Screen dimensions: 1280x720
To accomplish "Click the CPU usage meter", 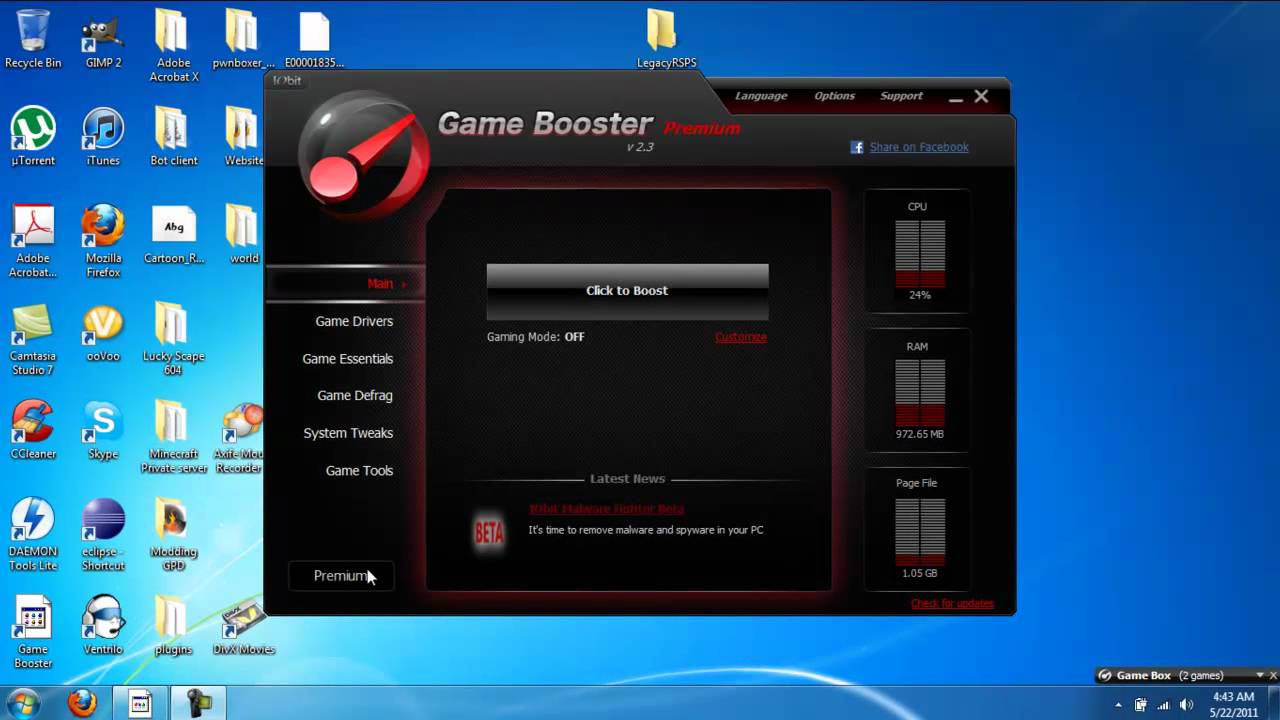I will [x=918, y=252].
